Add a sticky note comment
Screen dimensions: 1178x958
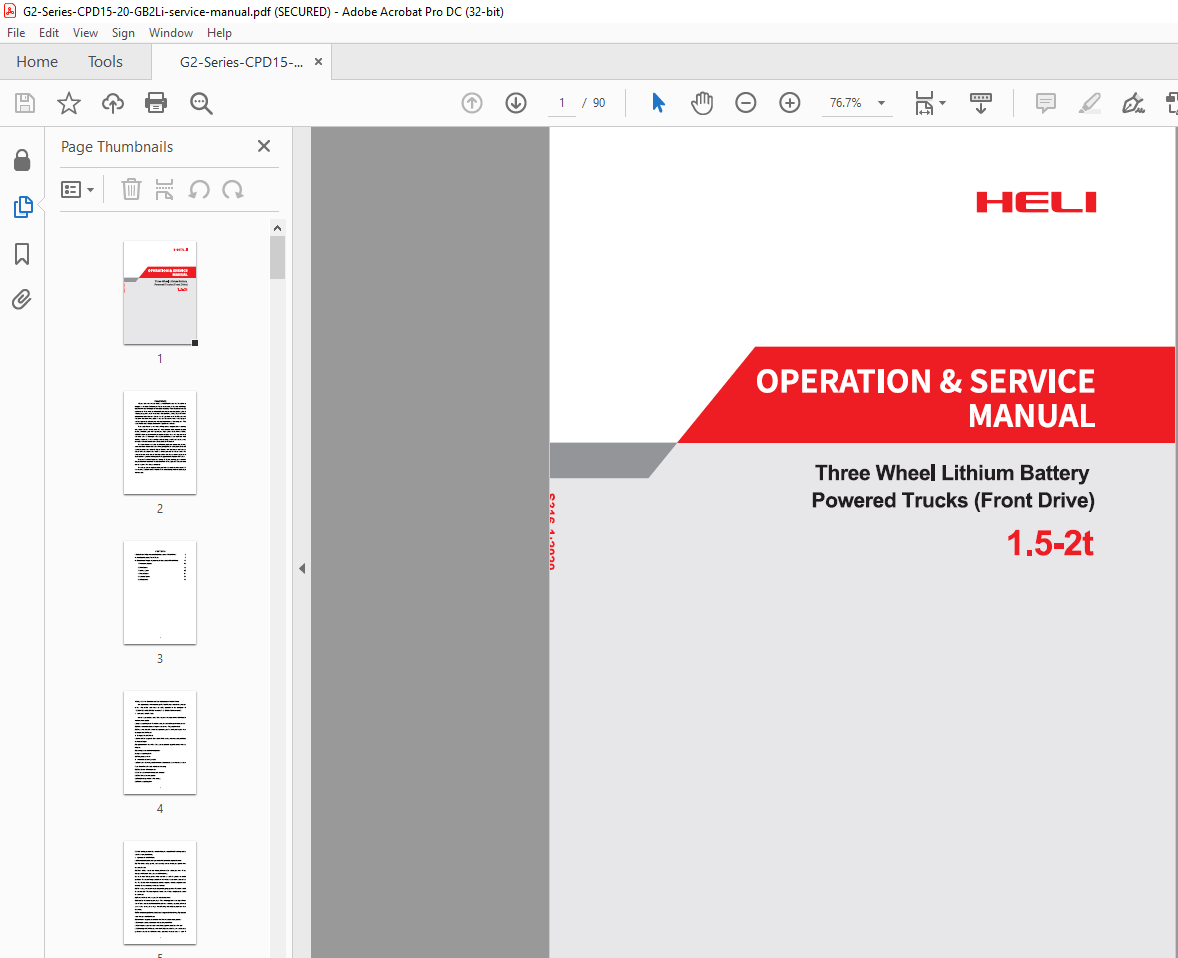click(1045, 103)
